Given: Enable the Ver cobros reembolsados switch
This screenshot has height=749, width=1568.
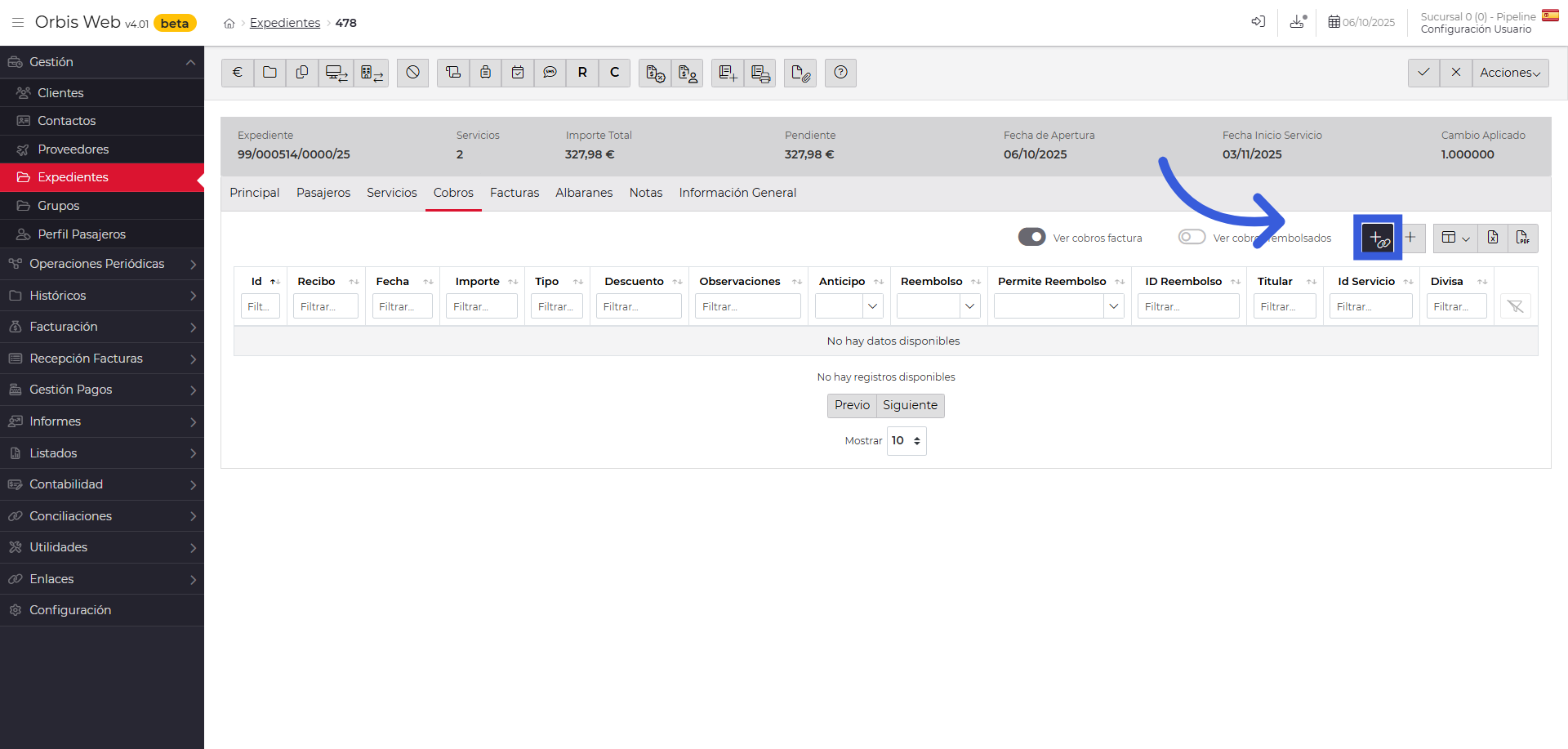Looking at the screenshot, I should pyautogui.click(x=1192, y=237).
